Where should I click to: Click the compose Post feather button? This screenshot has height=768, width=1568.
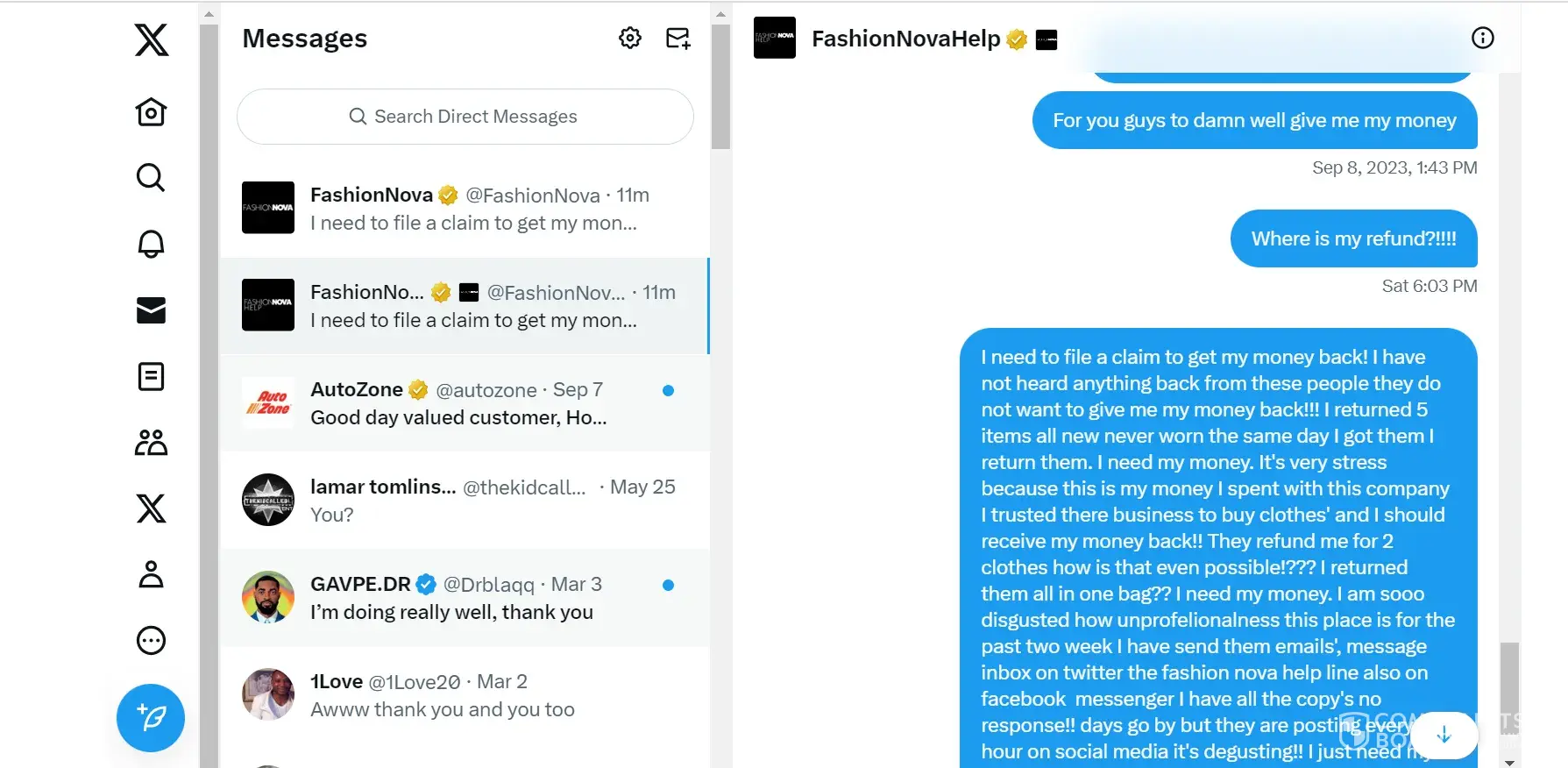tap(151, 718)
